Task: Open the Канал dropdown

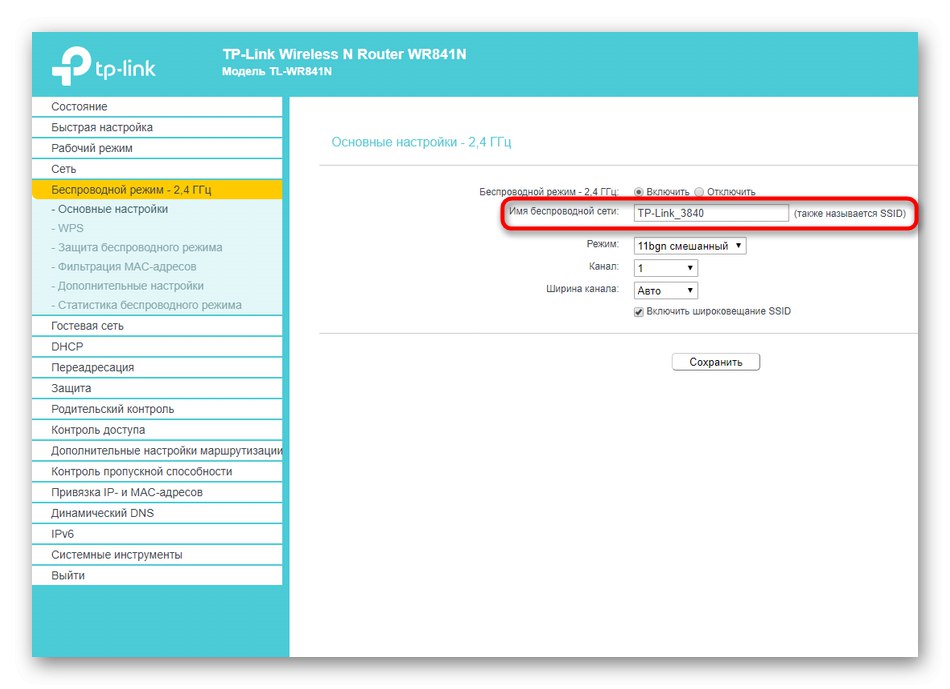Action: click(666, 268)
